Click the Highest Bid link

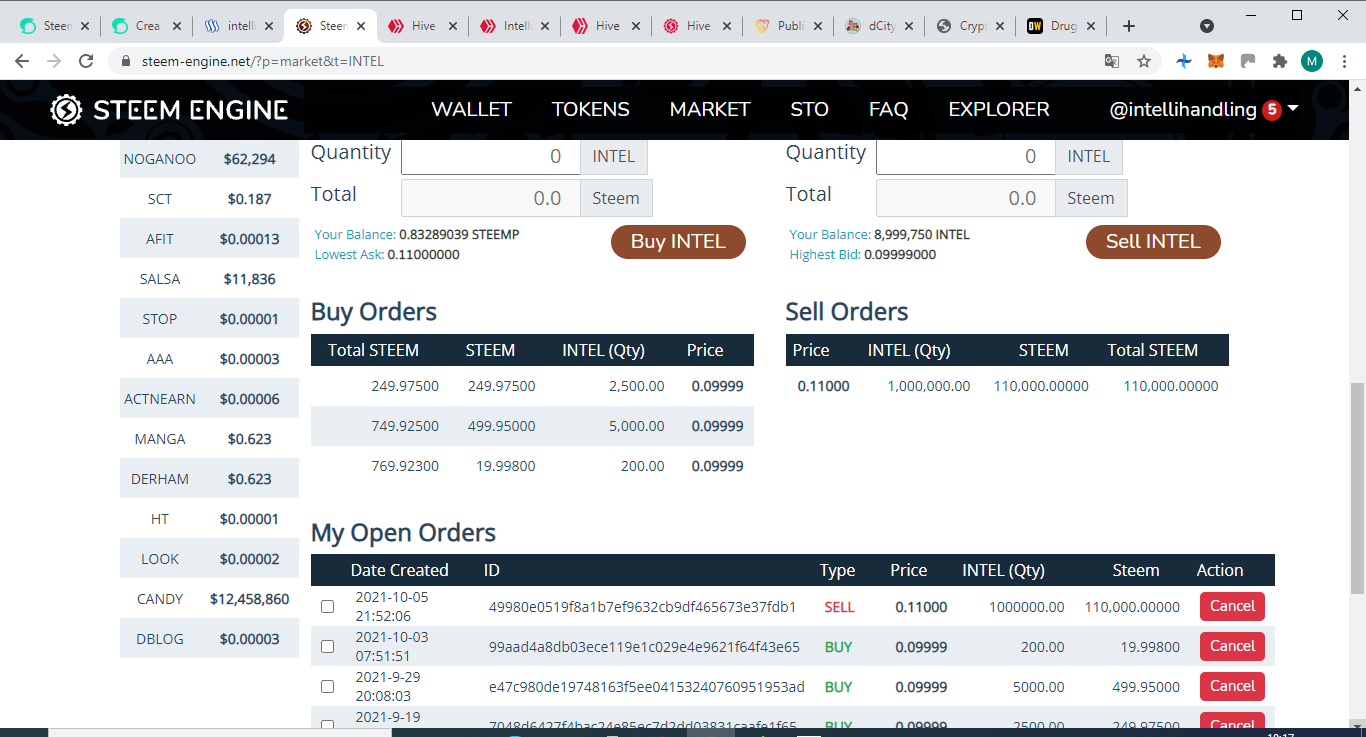(825, 255)
